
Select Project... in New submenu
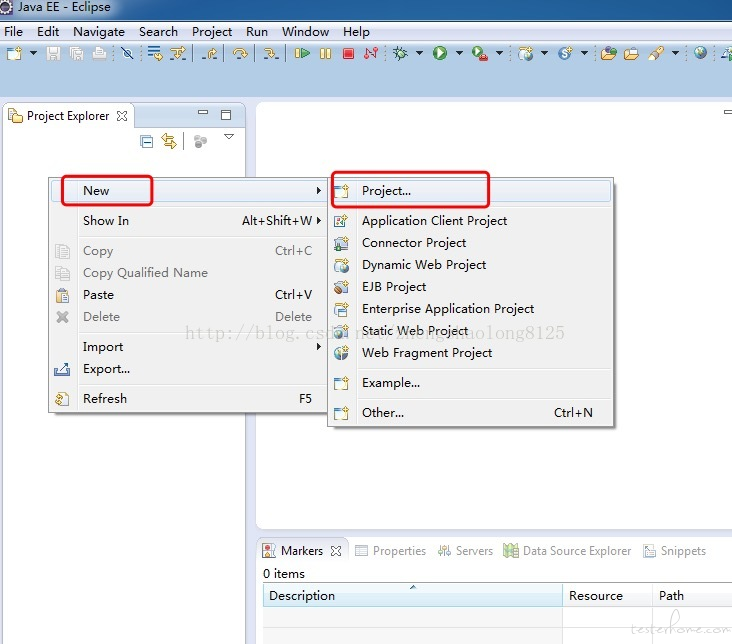[x=471, y=191]
